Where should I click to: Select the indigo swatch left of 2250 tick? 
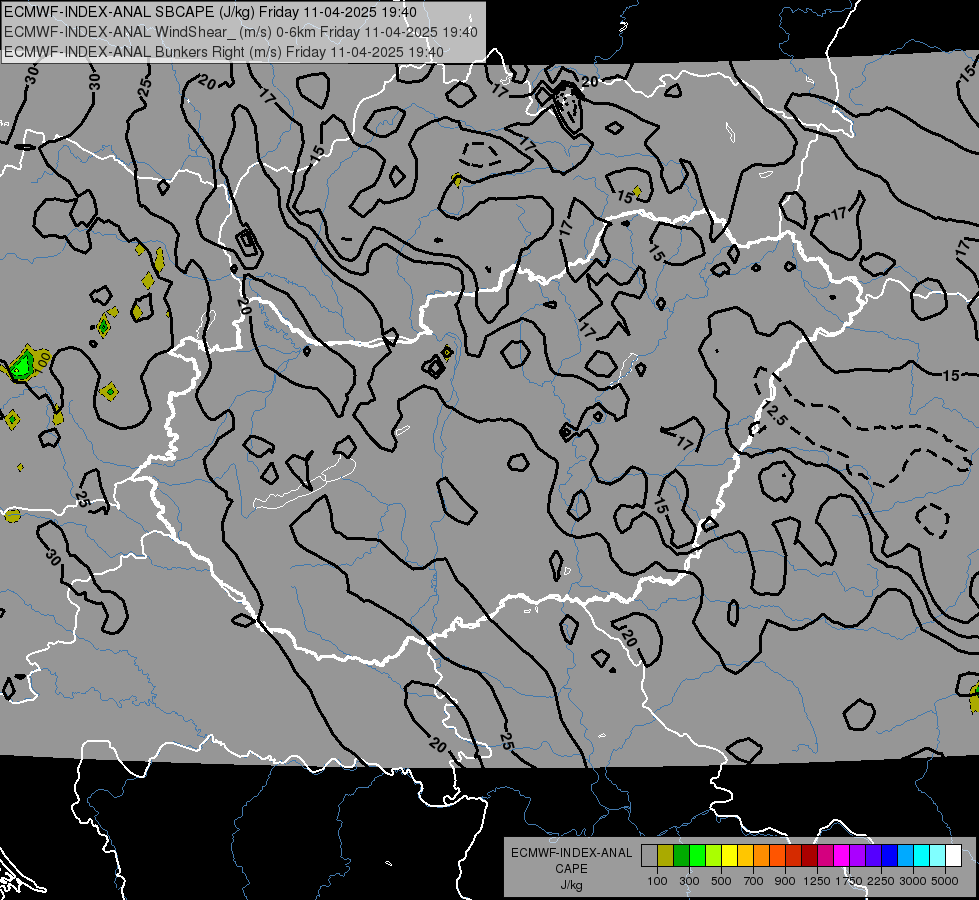873,856
